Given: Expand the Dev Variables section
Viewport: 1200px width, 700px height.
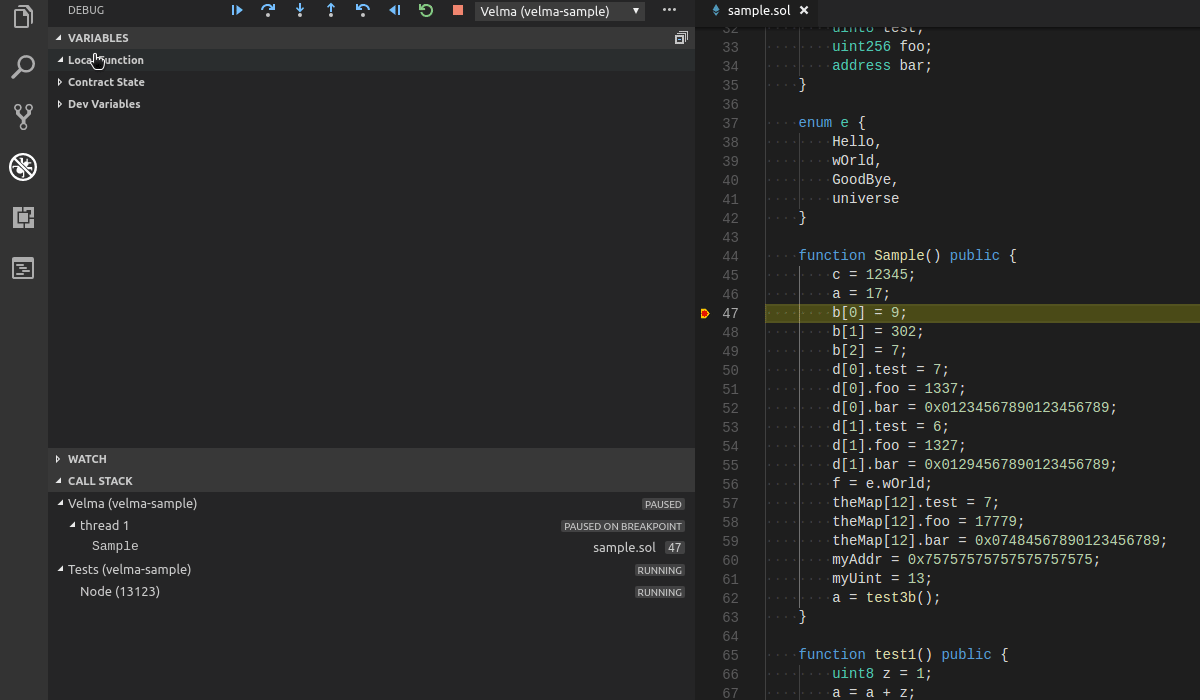Looking at the screenshot, I should click(x=103, y=104).
